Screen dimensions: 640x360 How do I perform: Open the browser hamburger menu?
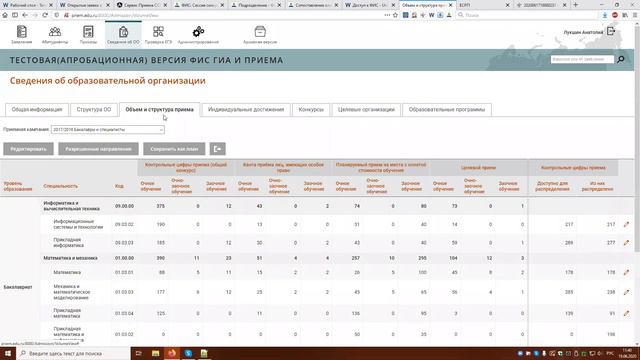click(x=635, y=15)
